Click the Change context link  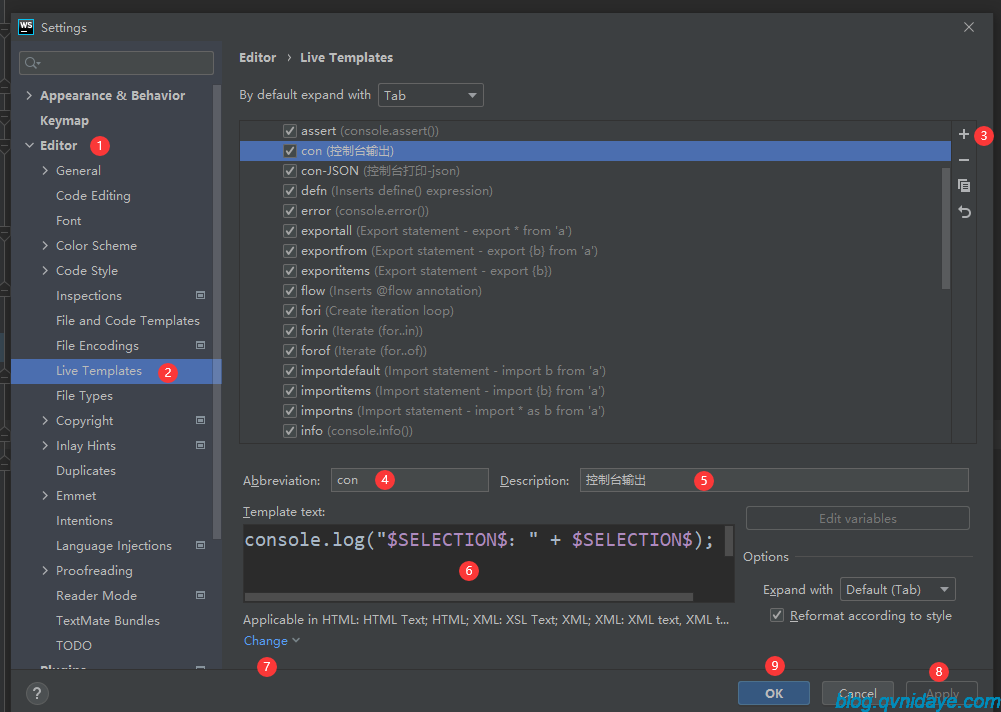pyautogui.click(x=271, y=640)
